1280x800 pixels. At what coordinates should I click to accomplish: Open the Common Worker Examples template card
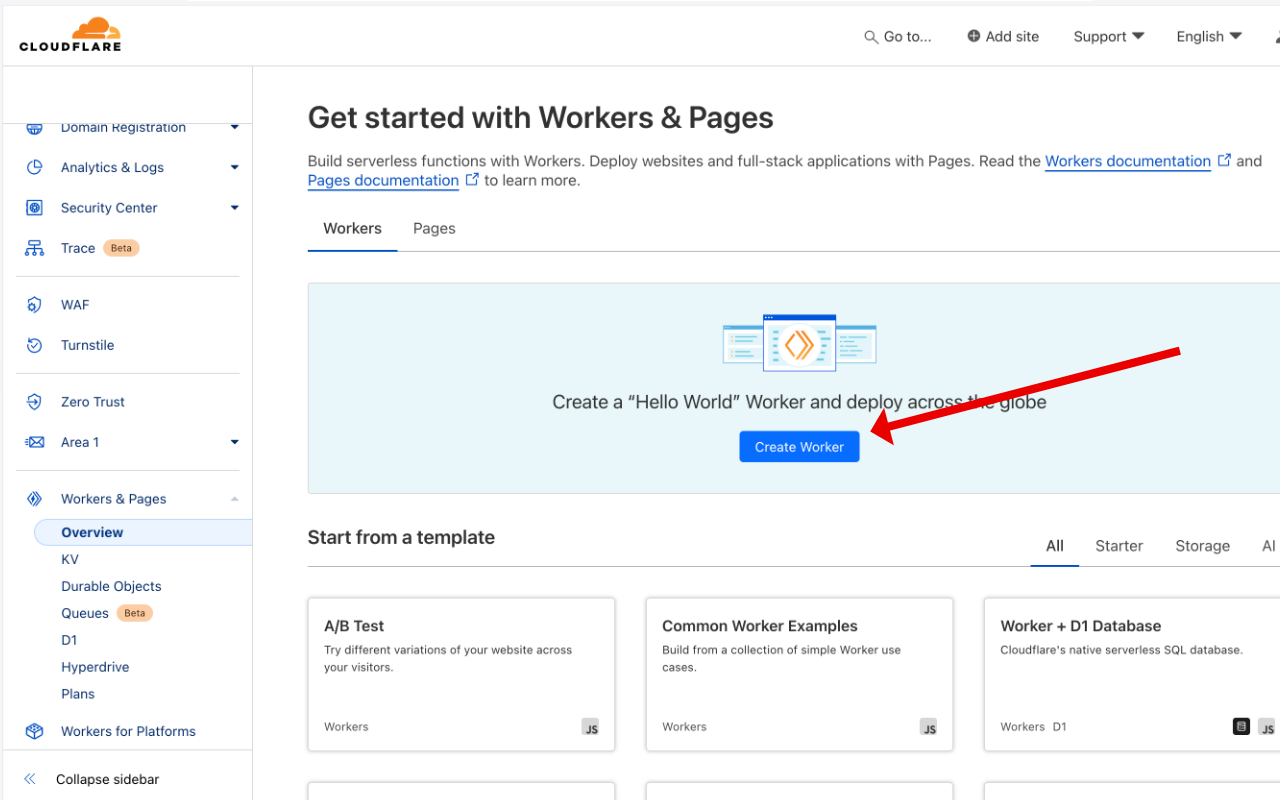799,675
